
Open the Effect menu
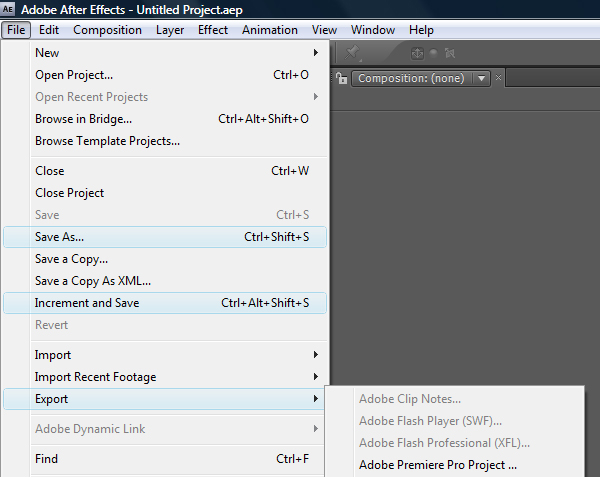tap(213, 30)
